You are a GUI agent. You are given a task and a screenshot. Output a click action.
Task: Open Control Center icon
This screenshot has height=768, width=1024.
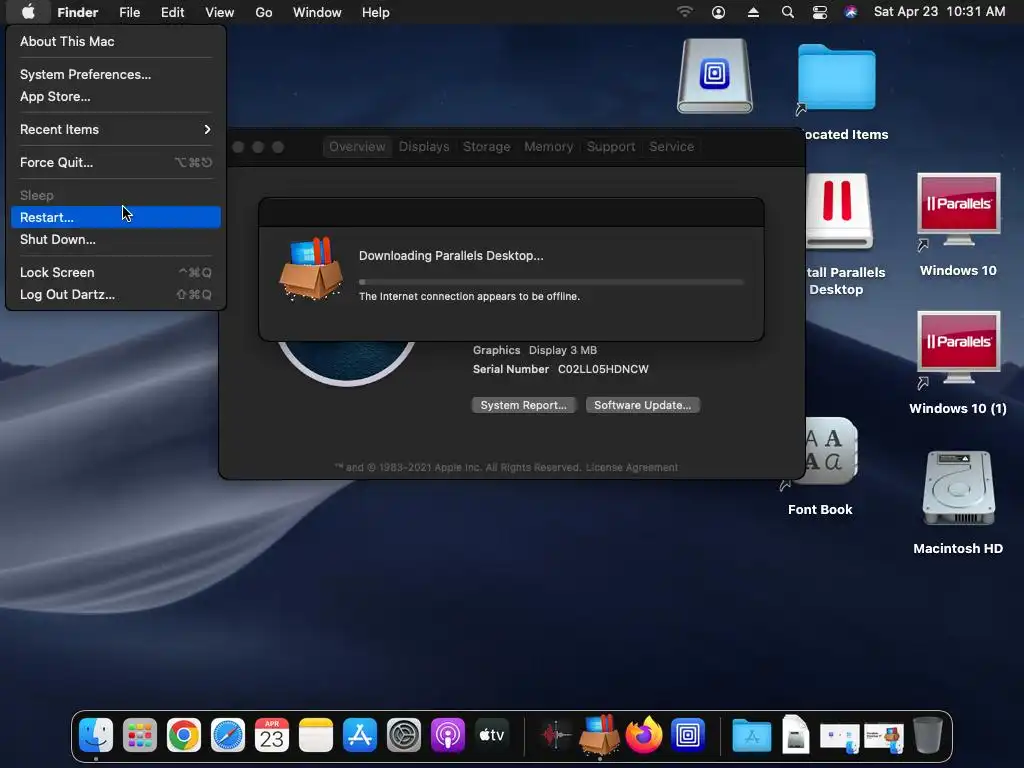coord(820,12)
